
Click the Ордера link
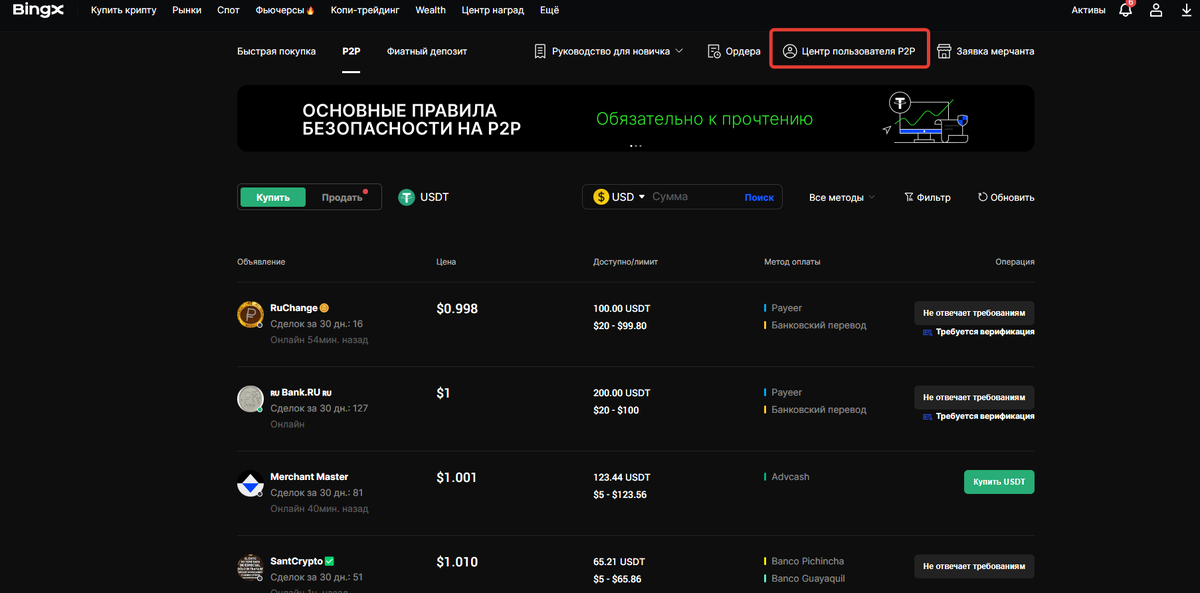coord(734,51)
